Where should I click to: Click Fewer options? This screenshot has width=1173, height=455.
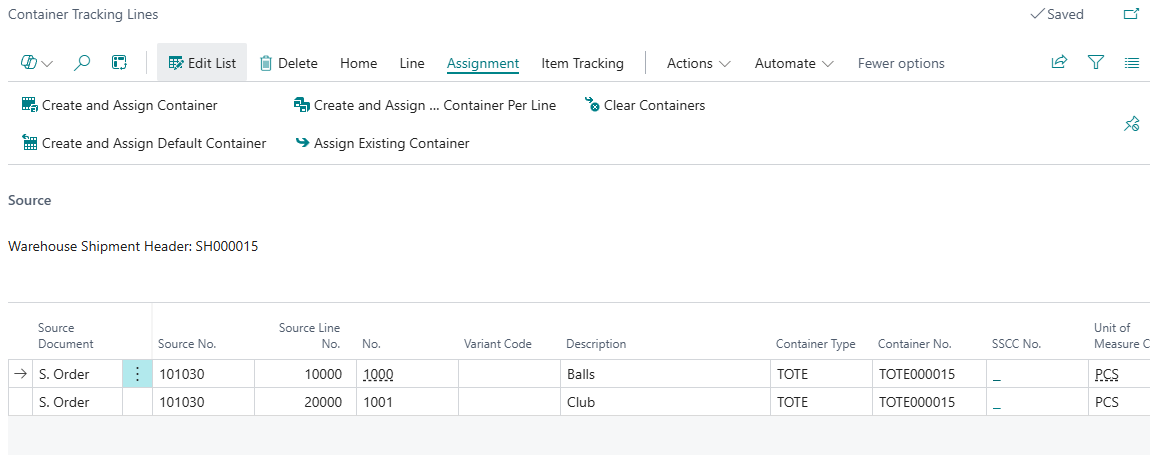(x=900, y=63)
